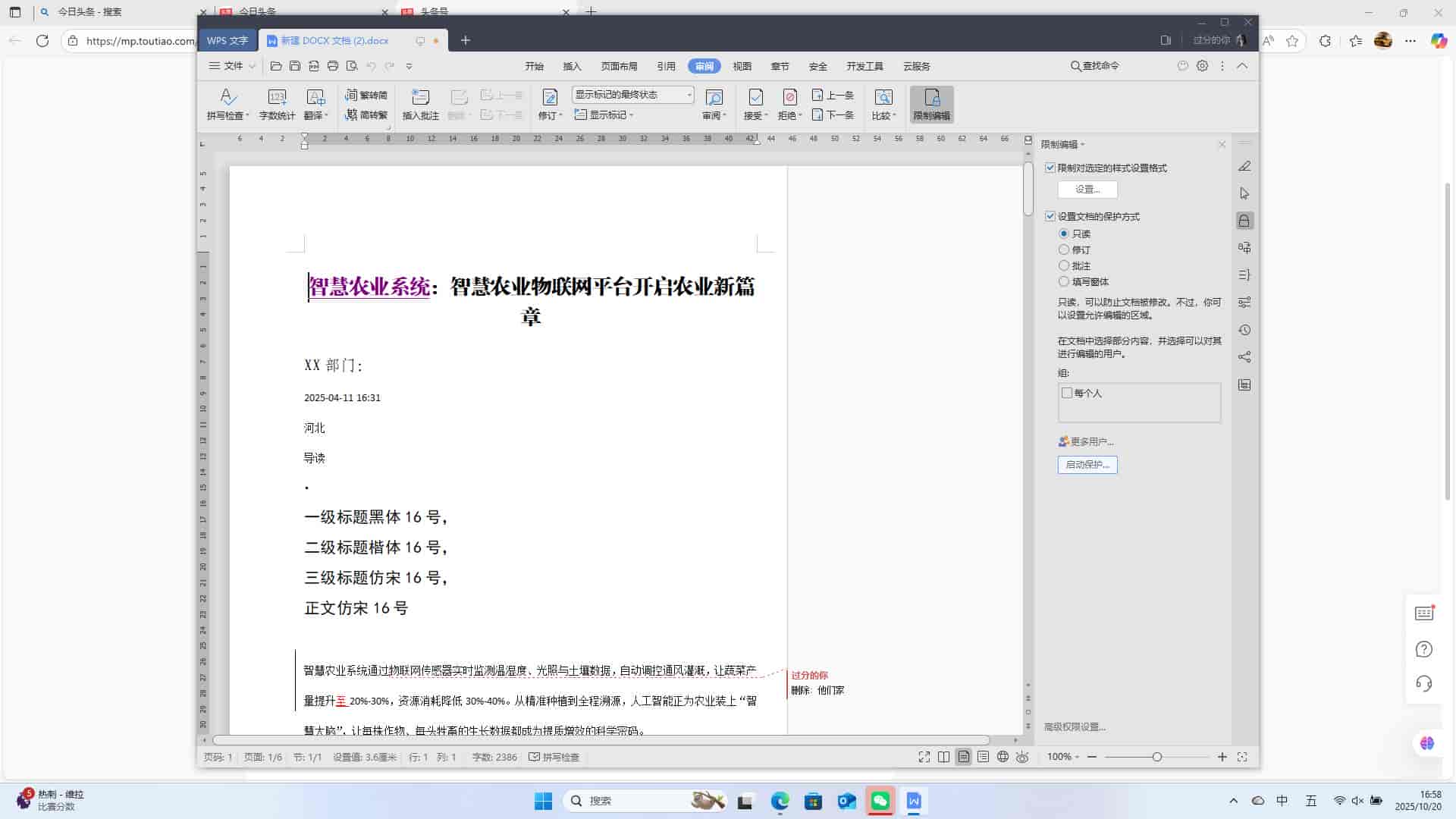
Task: Click the 拼写检查 status bar button
Action: (x=554, y=757)
